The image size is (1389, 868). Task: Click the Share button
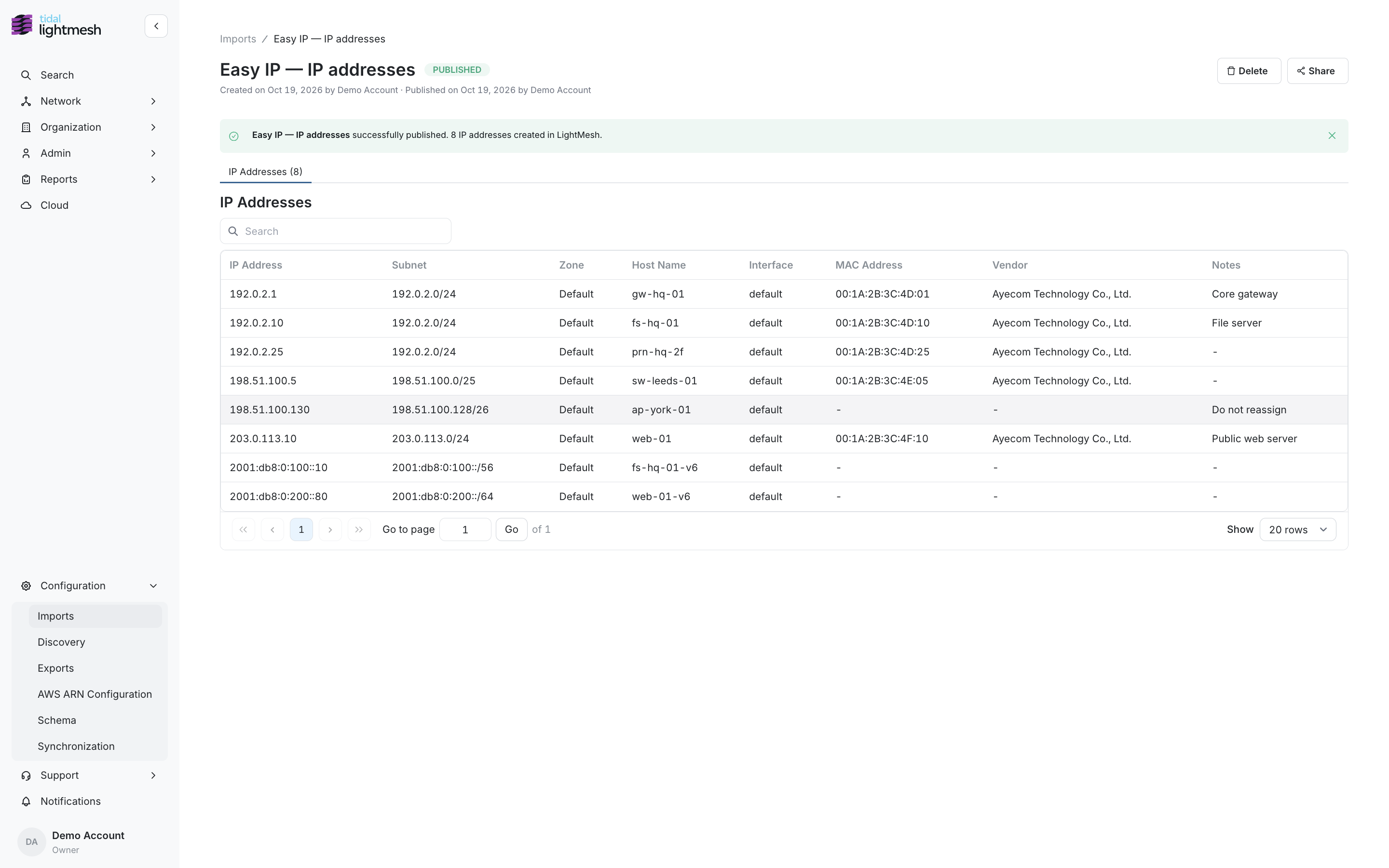coord(1317,70)
